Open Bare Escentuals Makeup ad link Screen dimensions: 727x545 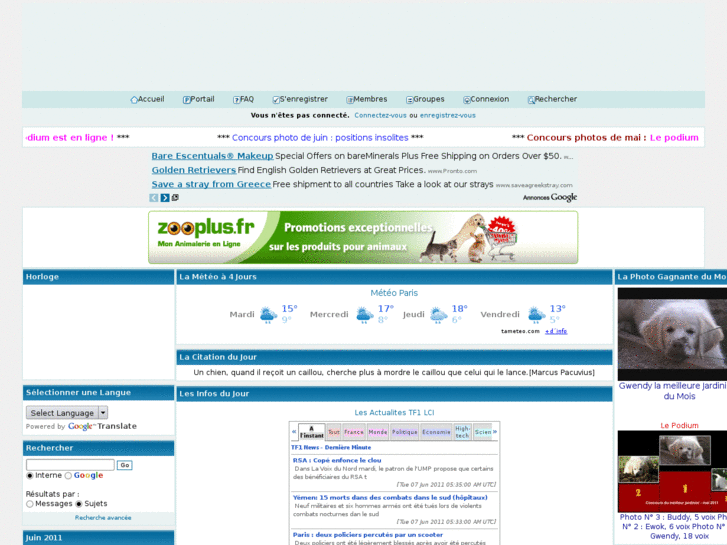pos(212,156)
